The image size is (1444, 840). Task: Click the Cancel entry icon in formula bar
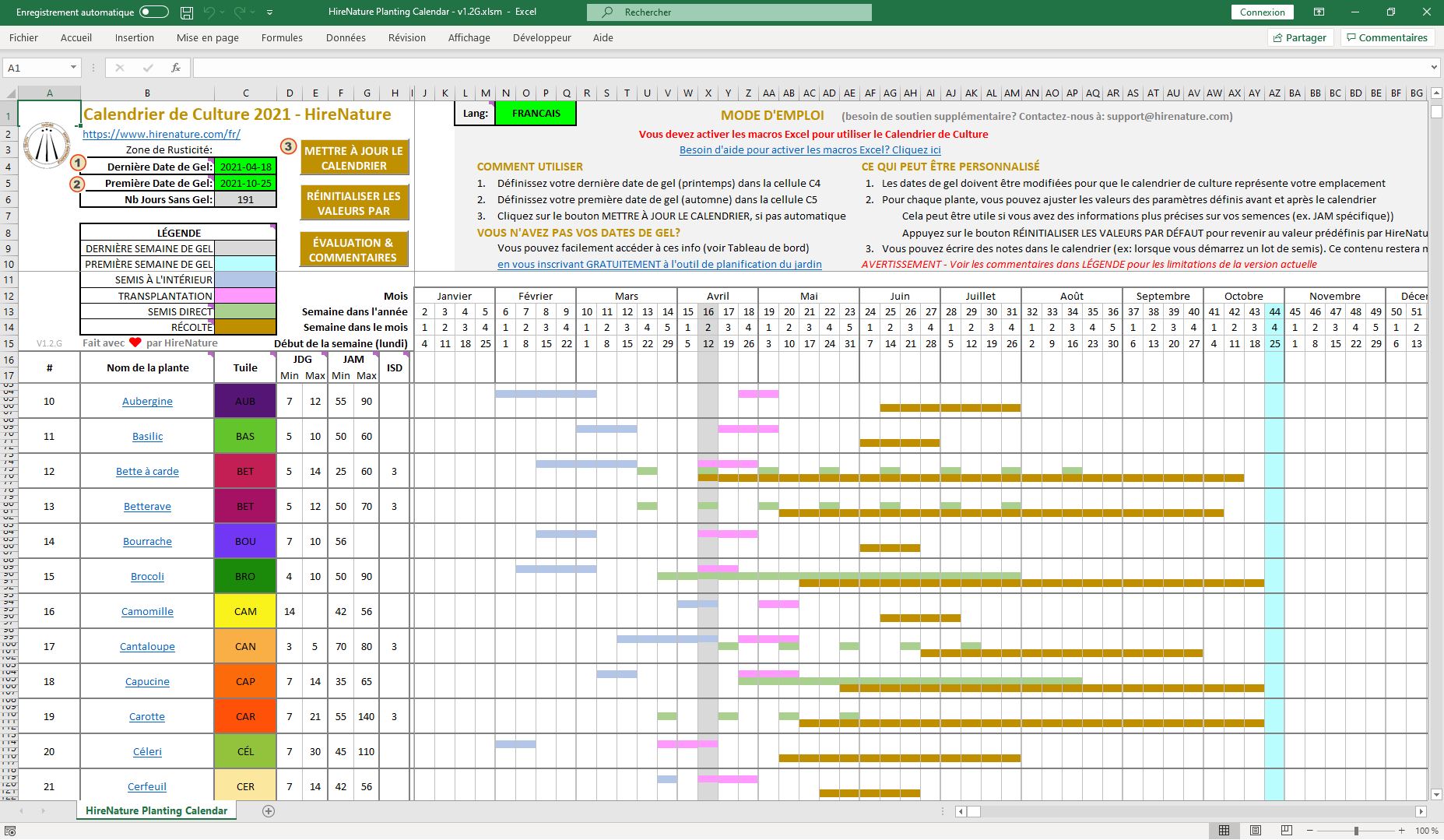(x=120, y=68)
